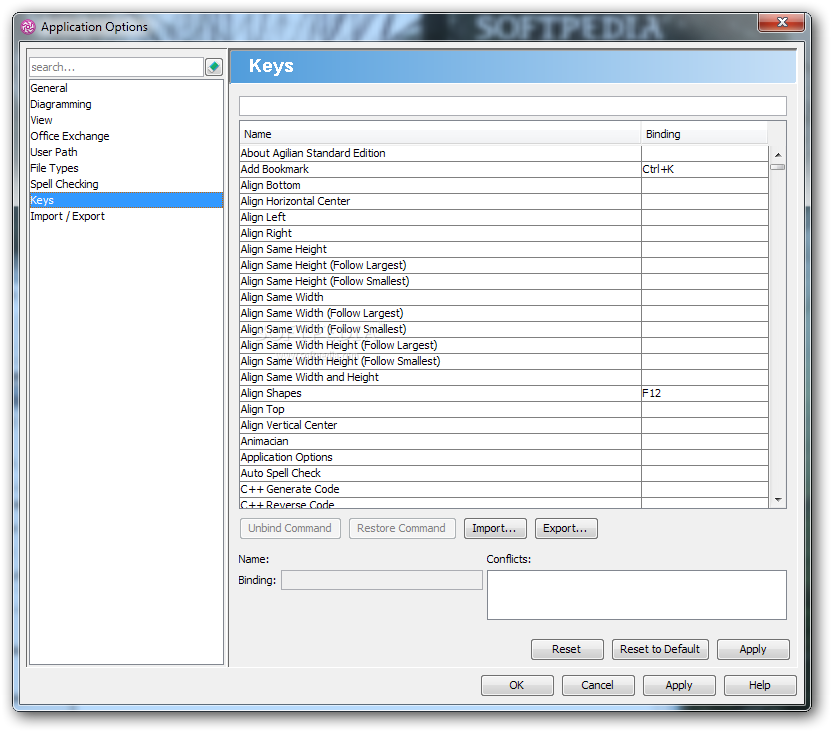This screenshot has height=732, width=832.
Task: Select the scrollbar thumb of the key list
Action: click(x=778, y=167)
